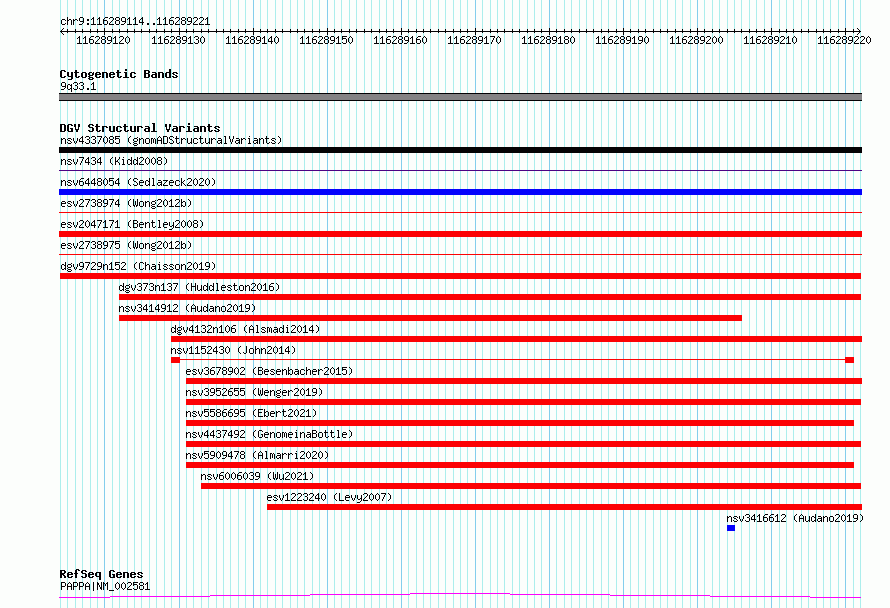Viewport: 890px width, 608px height.
Task: Click ruler position 116289130
Action: 178,40
